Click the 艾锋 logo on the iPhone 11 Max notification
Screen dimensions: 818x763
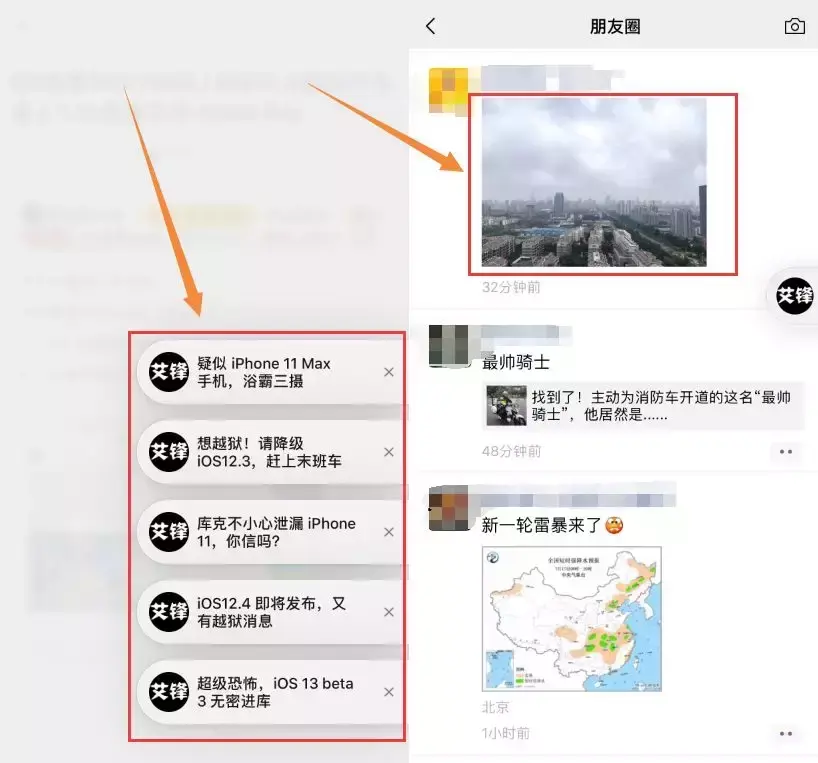[x=167, y=371]
